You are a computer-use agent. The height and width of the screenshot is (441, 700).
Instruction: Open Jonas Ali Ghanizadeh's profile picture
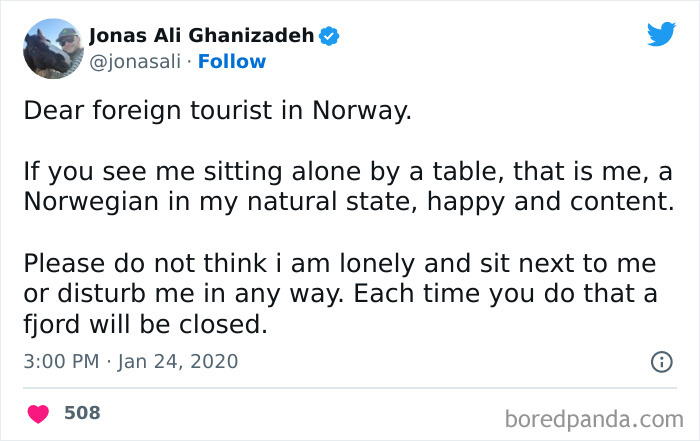coord(52,49)
